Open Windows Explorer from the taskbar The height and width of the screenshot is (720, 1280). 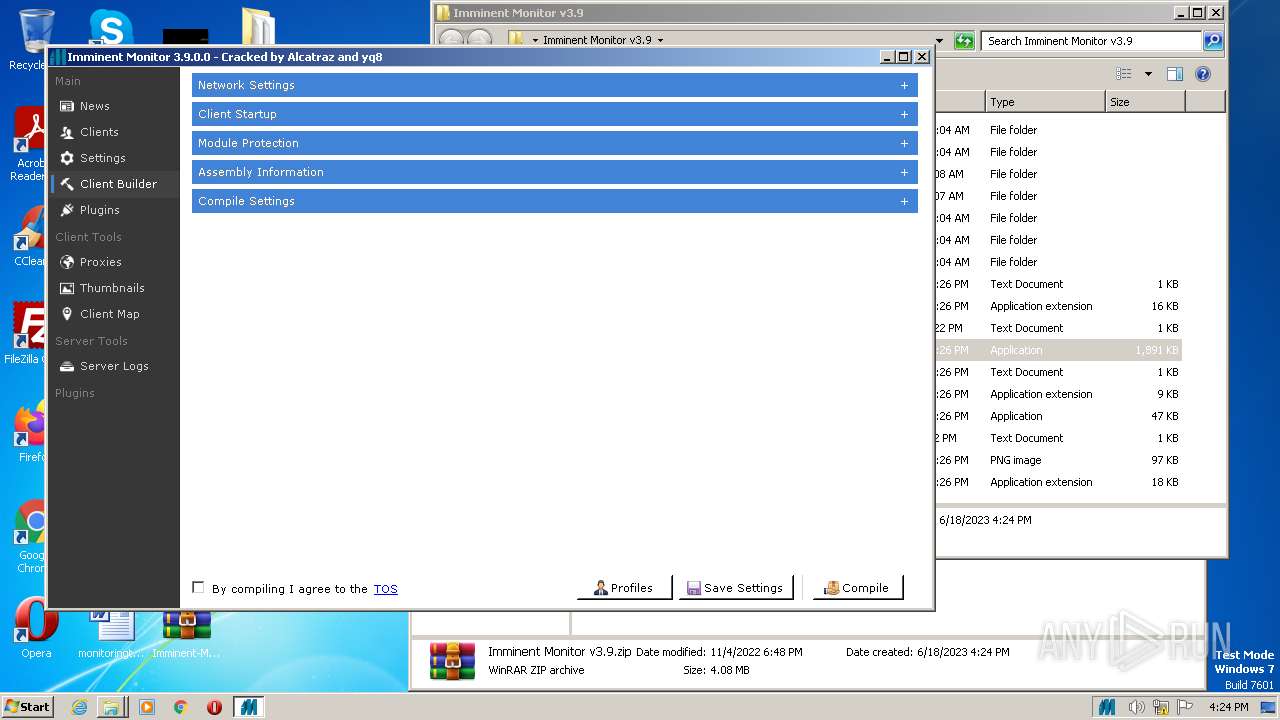pyautogui.click(x=111, y=707)
